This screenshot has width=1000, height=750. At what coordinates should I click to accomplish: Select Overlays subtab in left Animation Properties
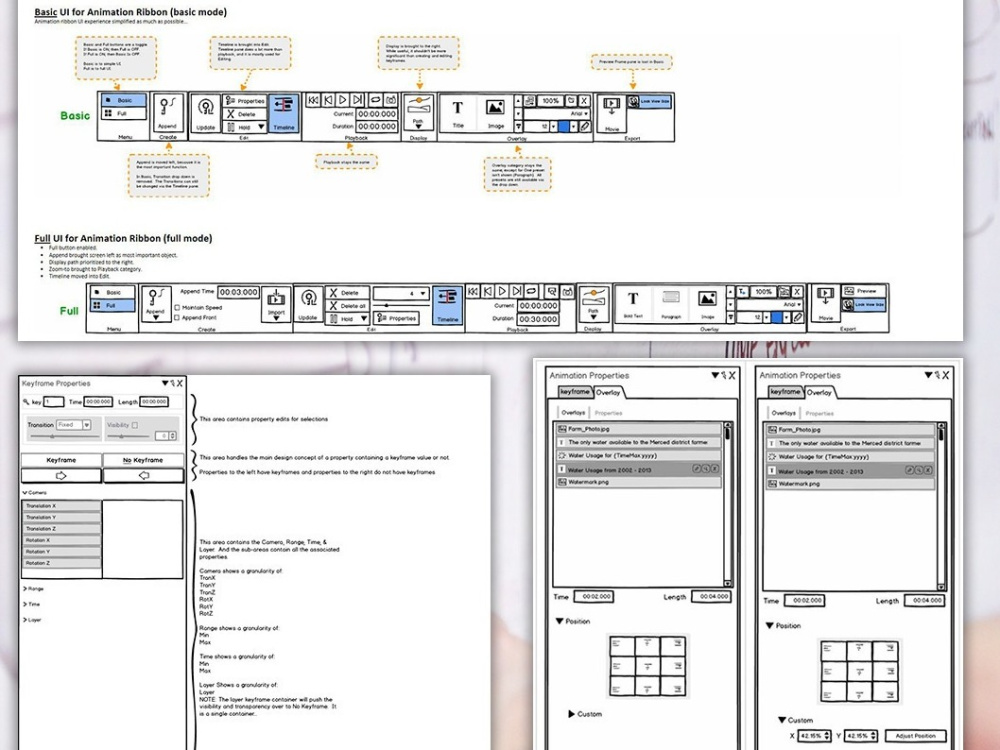(x=573, y=413)
